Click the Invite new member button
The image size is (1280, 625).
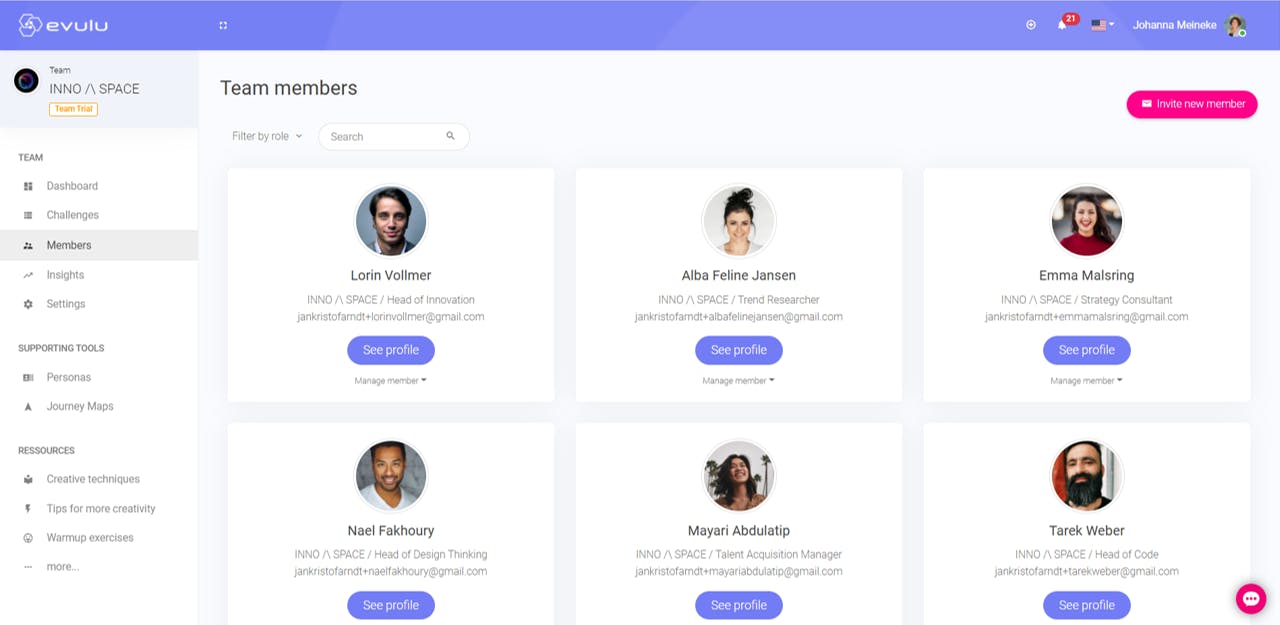(1192, 104)
